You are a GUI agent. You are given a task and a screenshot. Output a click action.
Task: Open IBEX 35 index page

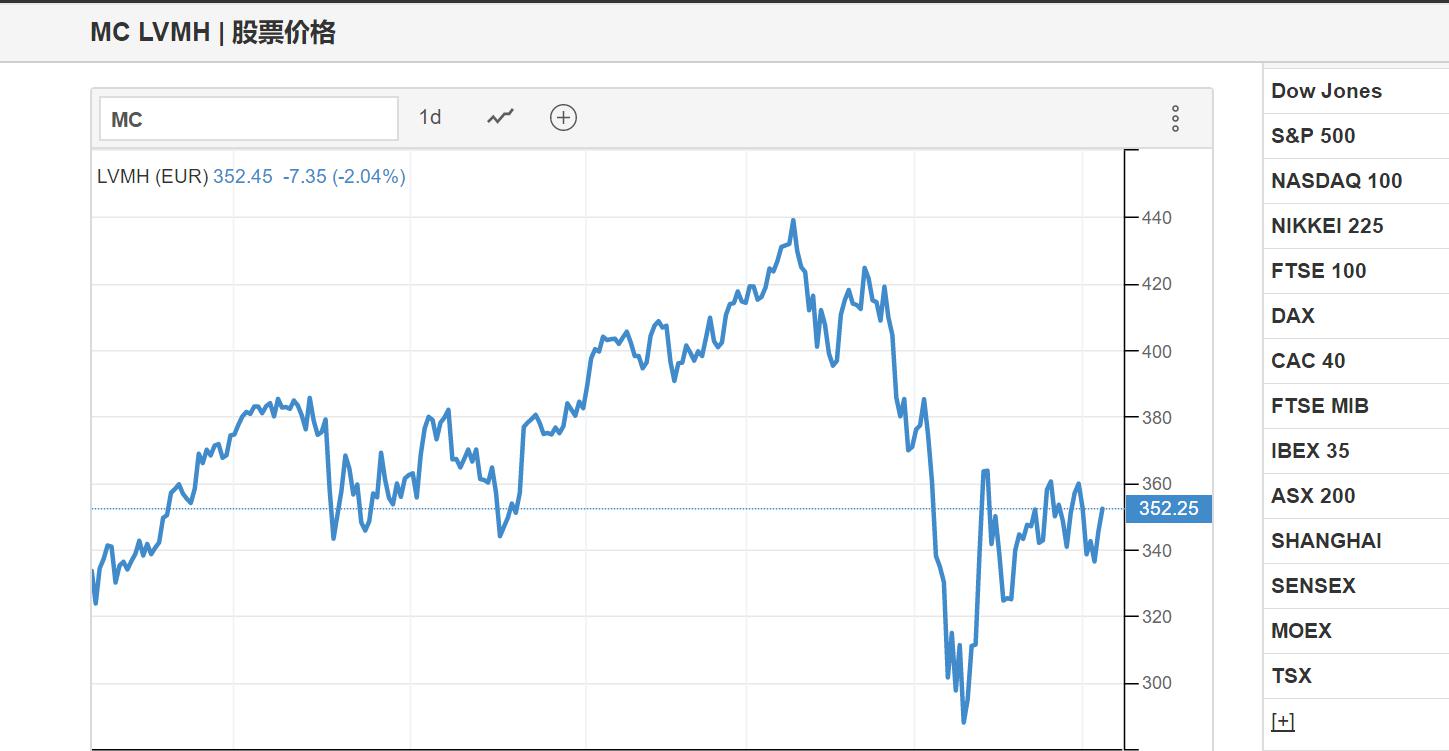point(1310,451)
